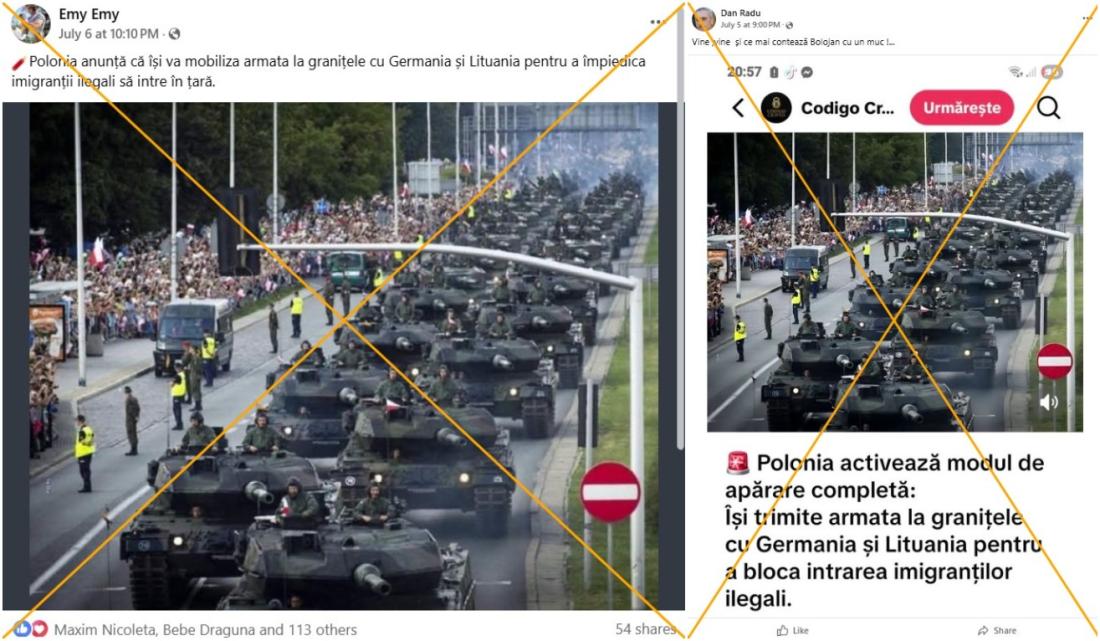Viewport: 1100px width, 641px height.
Task: Show who reacted with like and love icons
Action: click(x=31, y=629)
